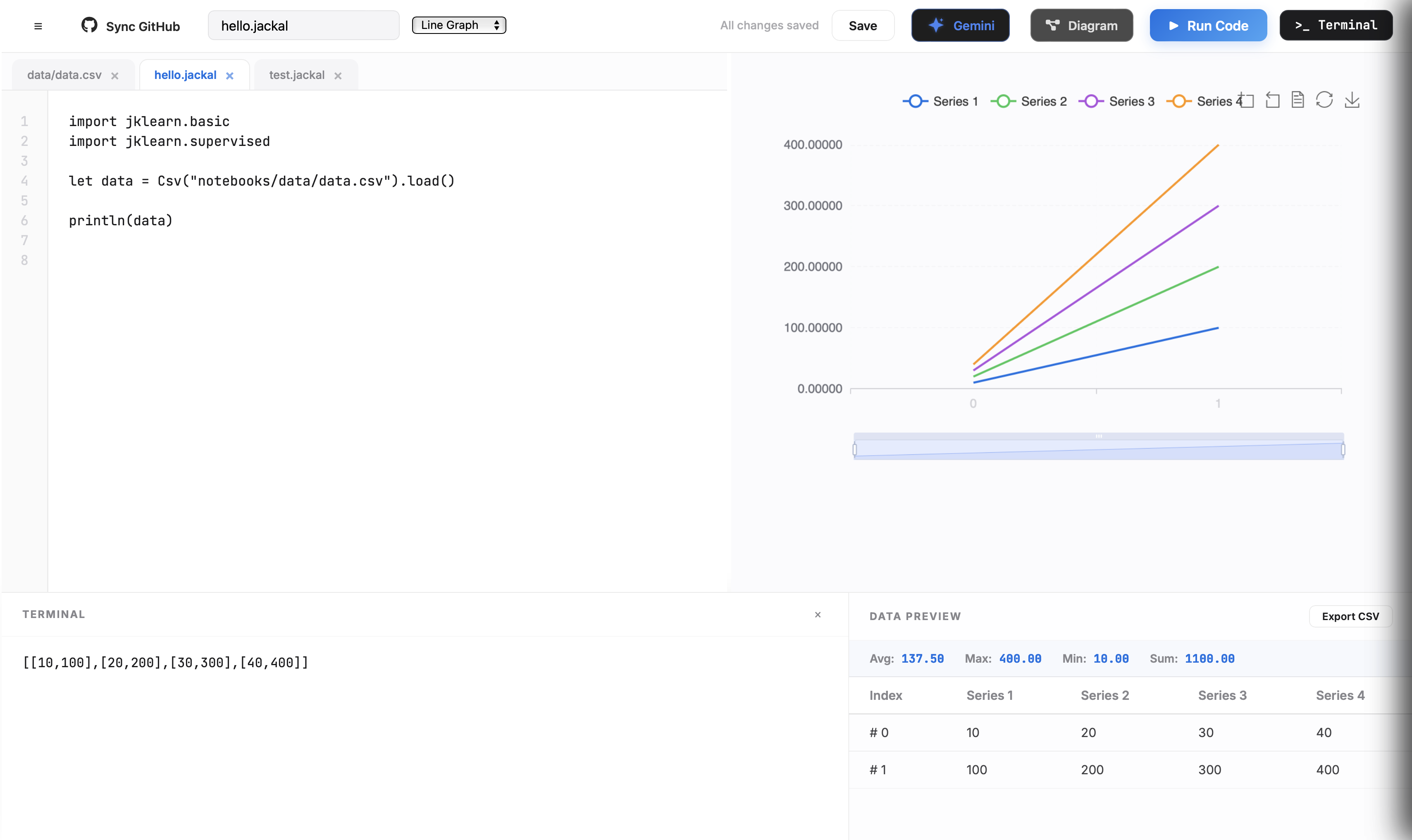Open the Line Graph chart type dropdown
The height and width of the screenshot is (840, 1412).
point(458,26)
